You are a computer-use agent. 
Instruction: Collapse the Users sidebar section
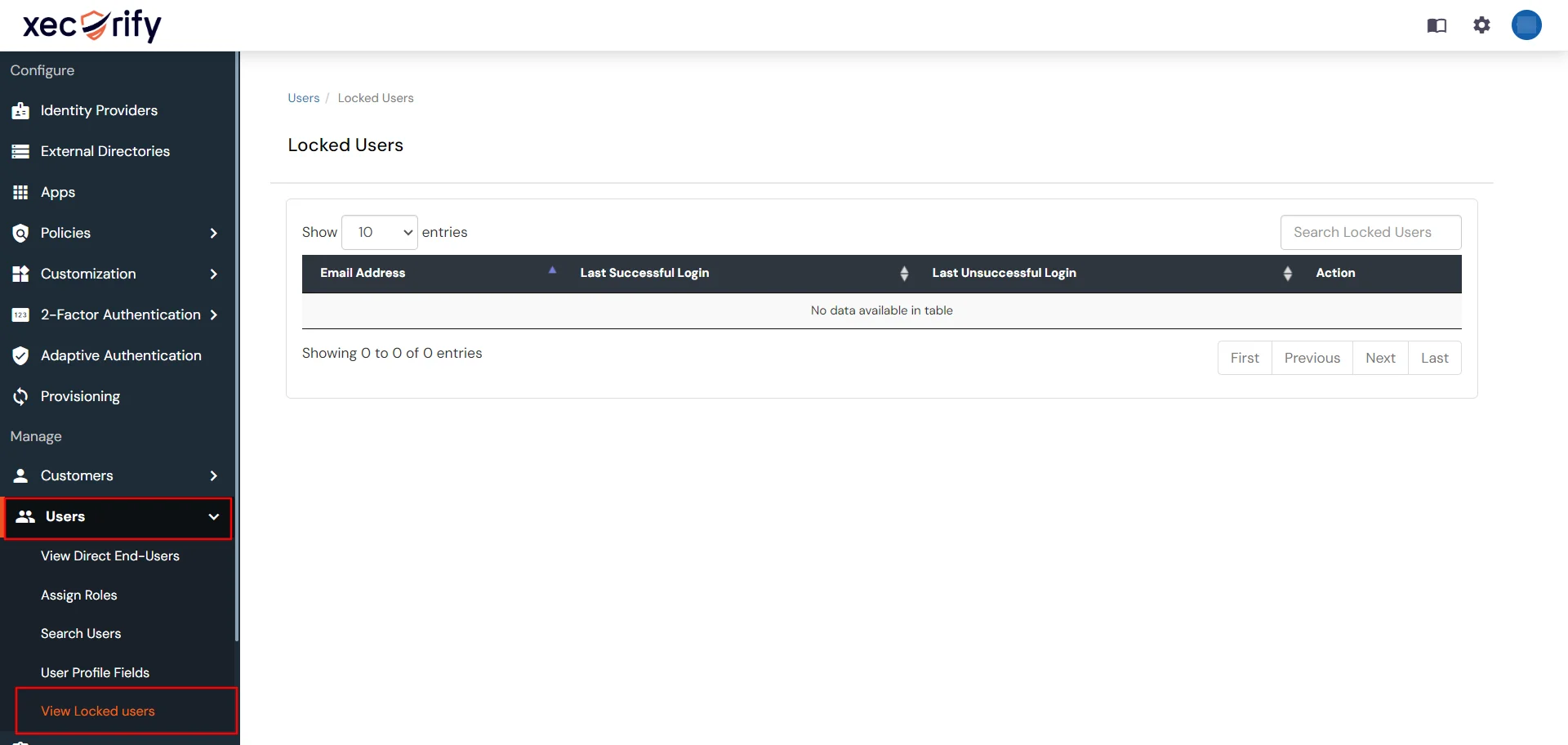point(118,516)
